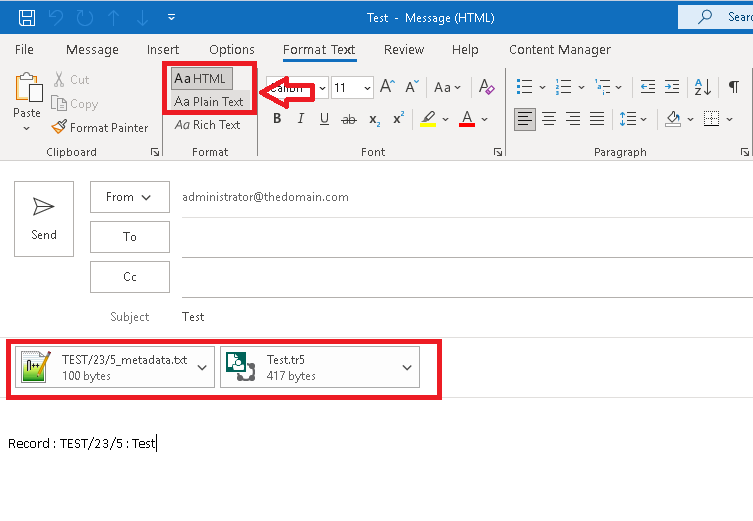The height and width of the screenshot is (521, 753).
Task: Save the message with the floppy disk icon
Action: coord(27,17)
